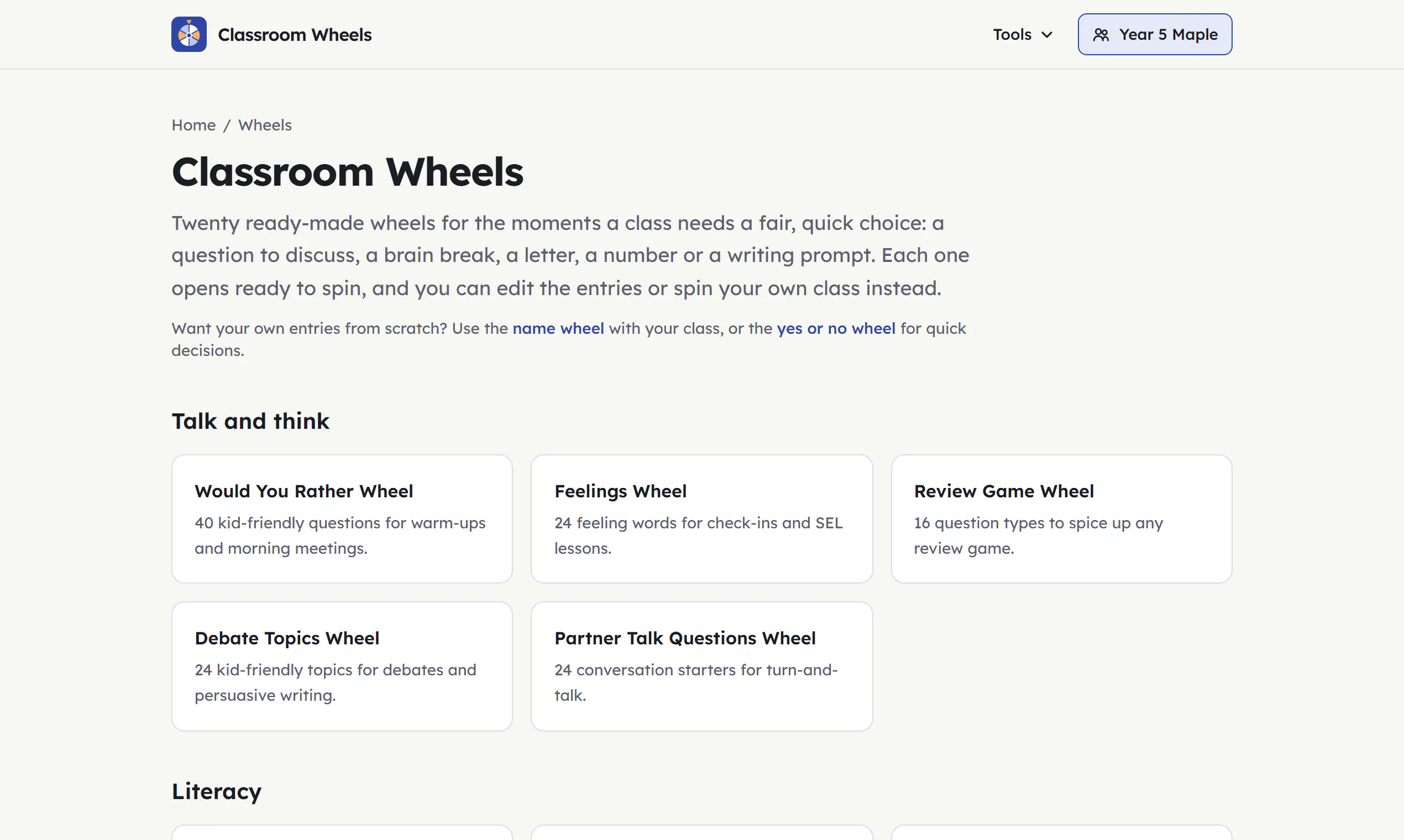This screenshot has width=1404, height=840.
Task: Open the Tools menu label
Action: pyautogui.click(x=1012, y=34)
